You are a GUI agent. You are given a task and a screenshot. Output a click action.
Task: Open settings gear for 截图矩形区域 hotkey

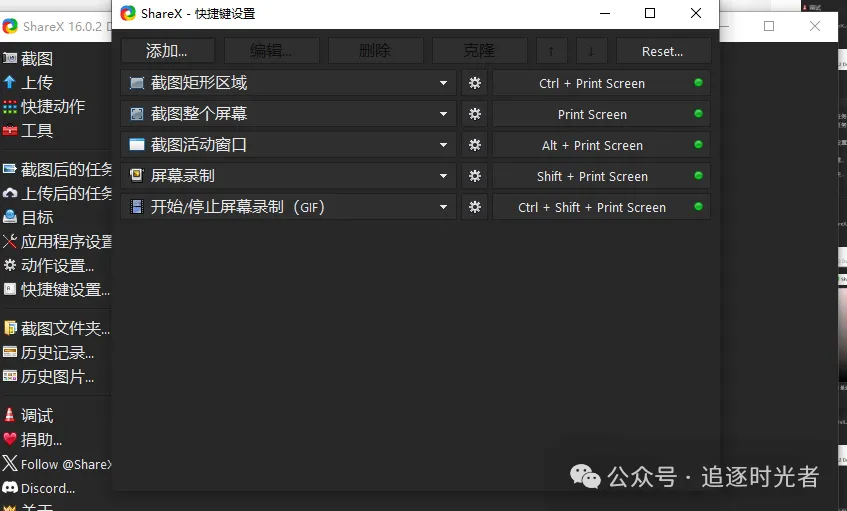(475, 83)
